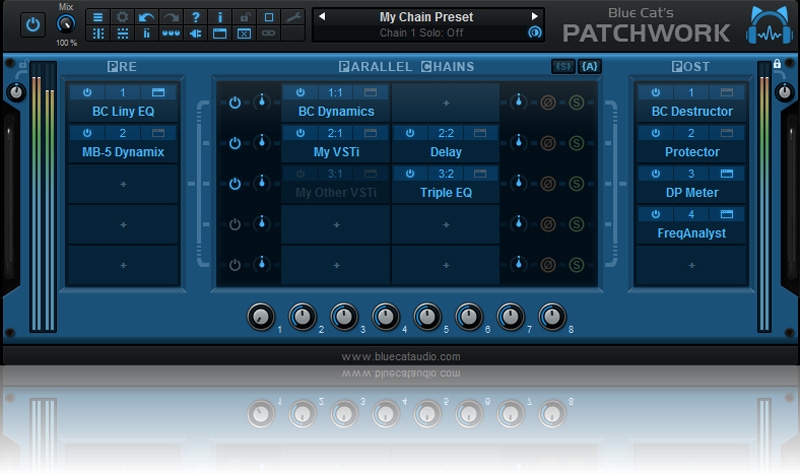Viewport: 800px width, 475px height.
Task: Select the FreqAnalyst plugin in Post section
Action: tap(691, 233)
